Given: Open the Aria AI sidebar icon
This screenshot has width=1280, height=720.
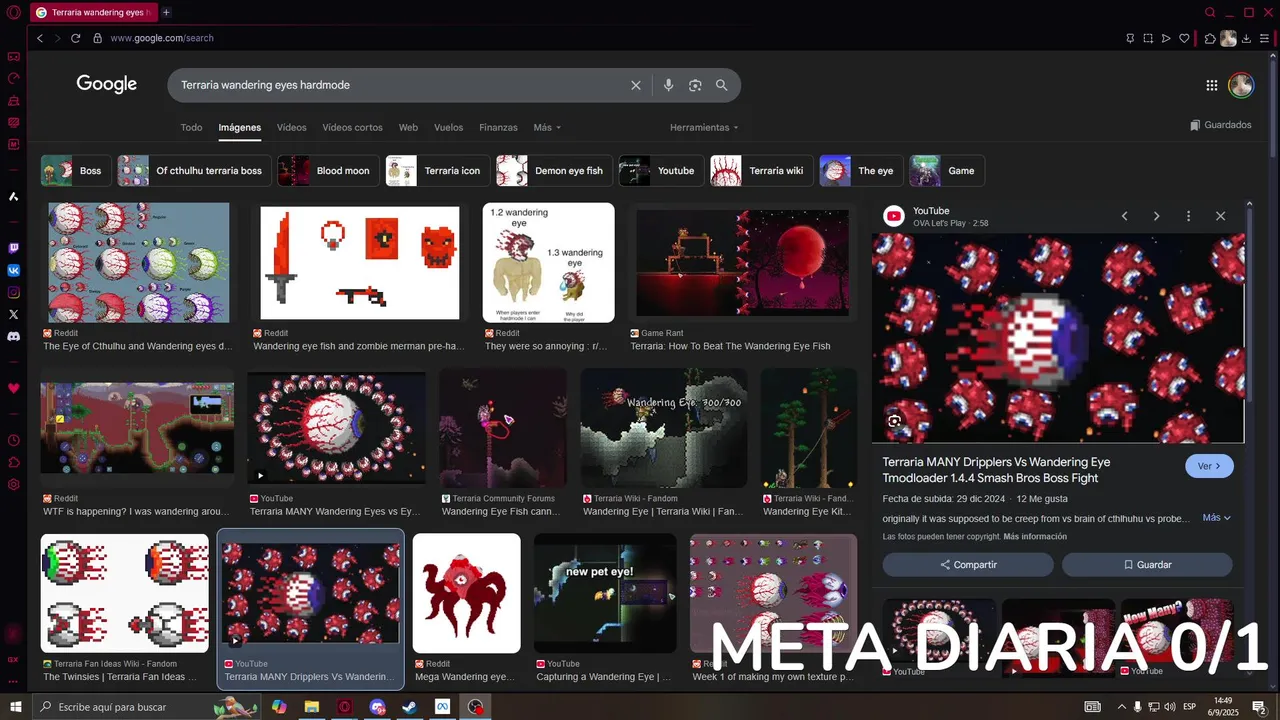Looking at the screenshot, I should pos(13,196).
